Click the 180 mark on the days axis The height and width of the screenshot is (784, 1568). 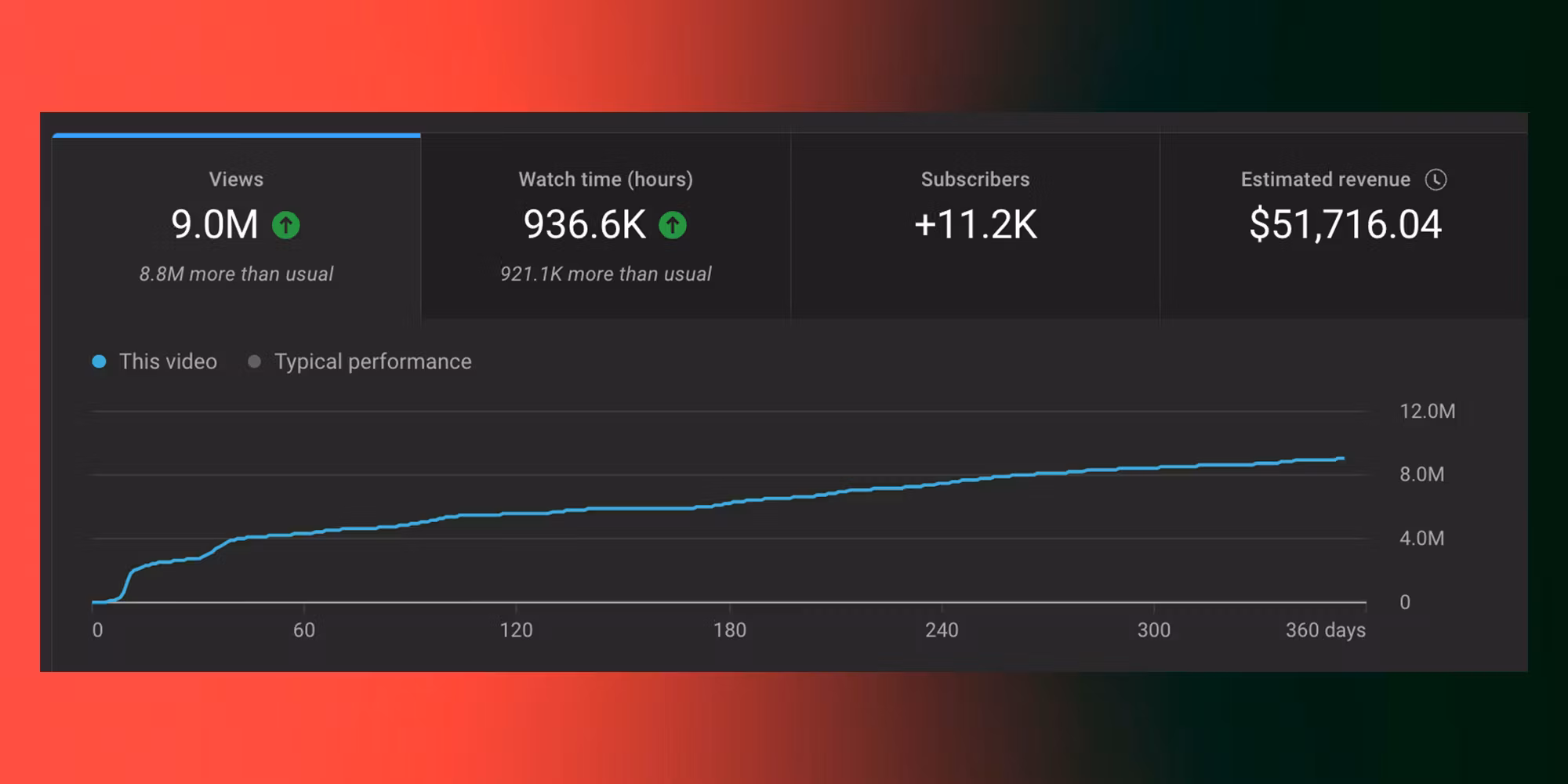[729, 630]
